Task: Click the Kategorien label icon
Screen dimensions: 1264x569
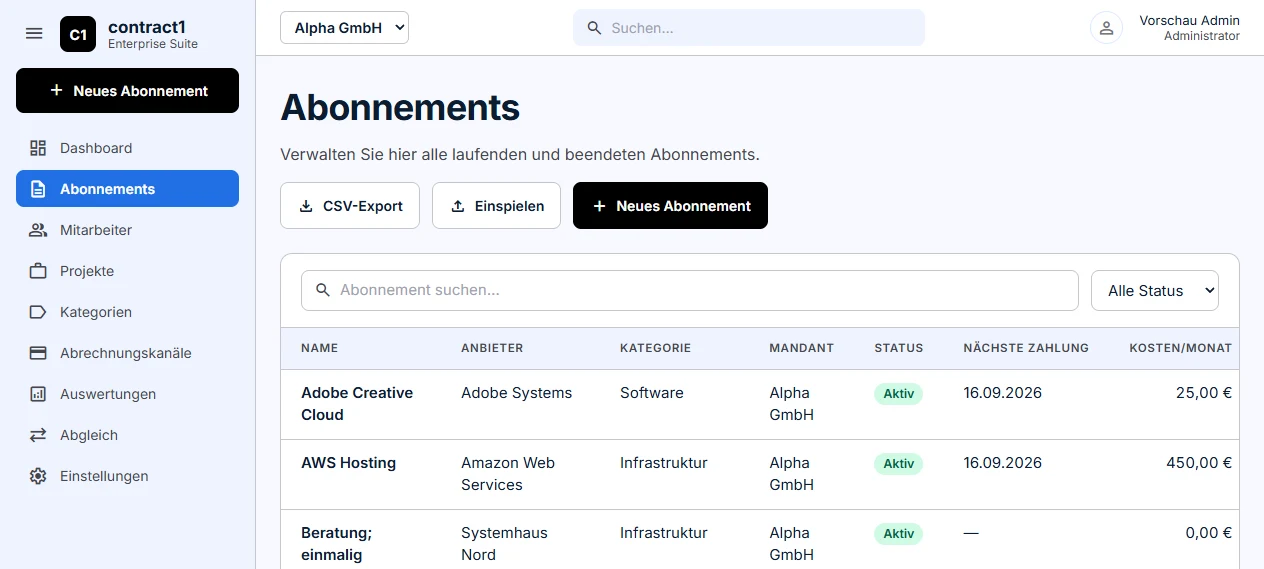Action: coord(38,312)
